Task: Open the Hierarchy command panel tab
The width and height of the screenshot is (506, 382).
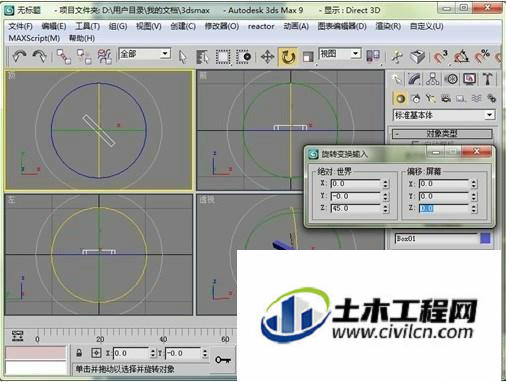Action: point(433,79)
